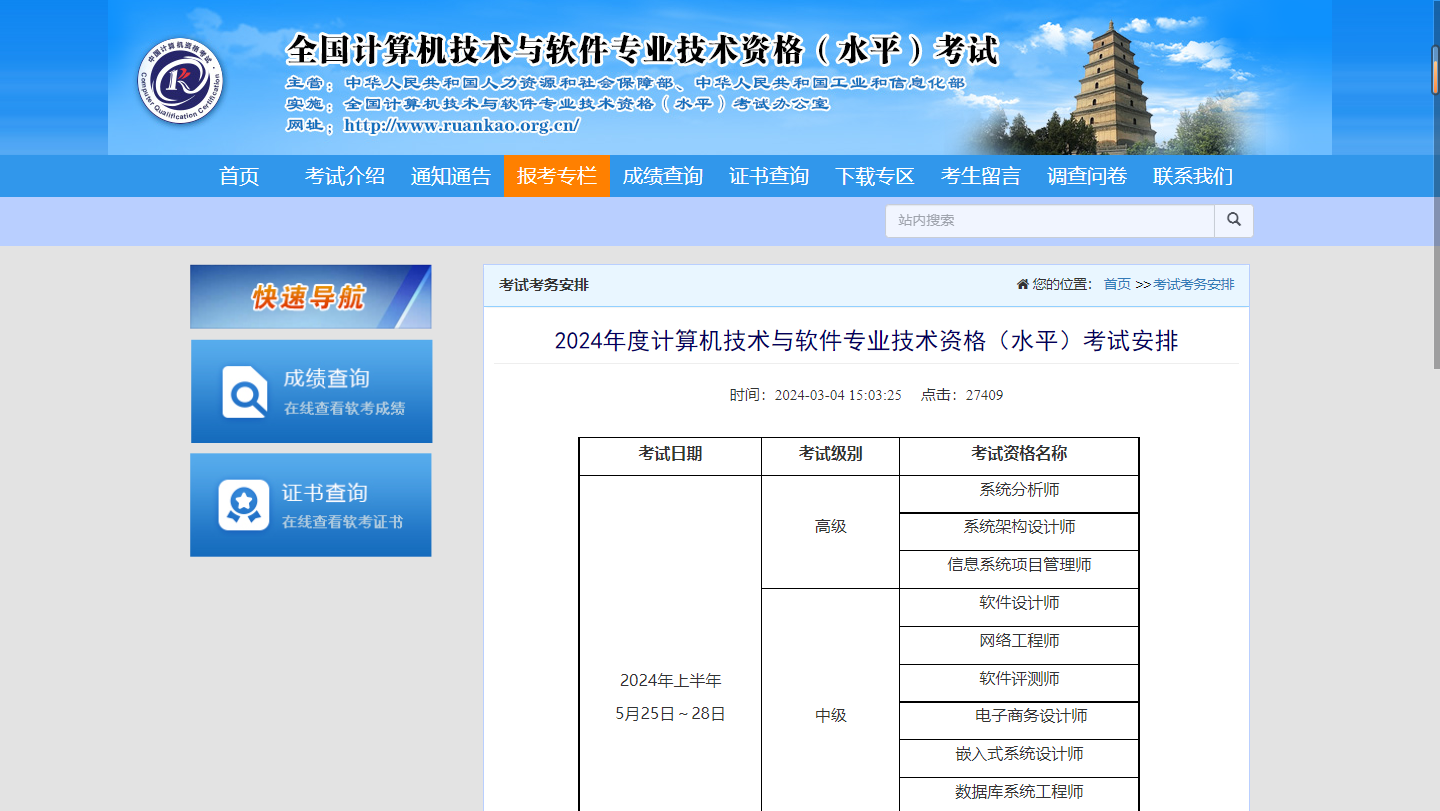
Task: Select the highlighted 报考专栏 tab
Action: coord(556,176)
